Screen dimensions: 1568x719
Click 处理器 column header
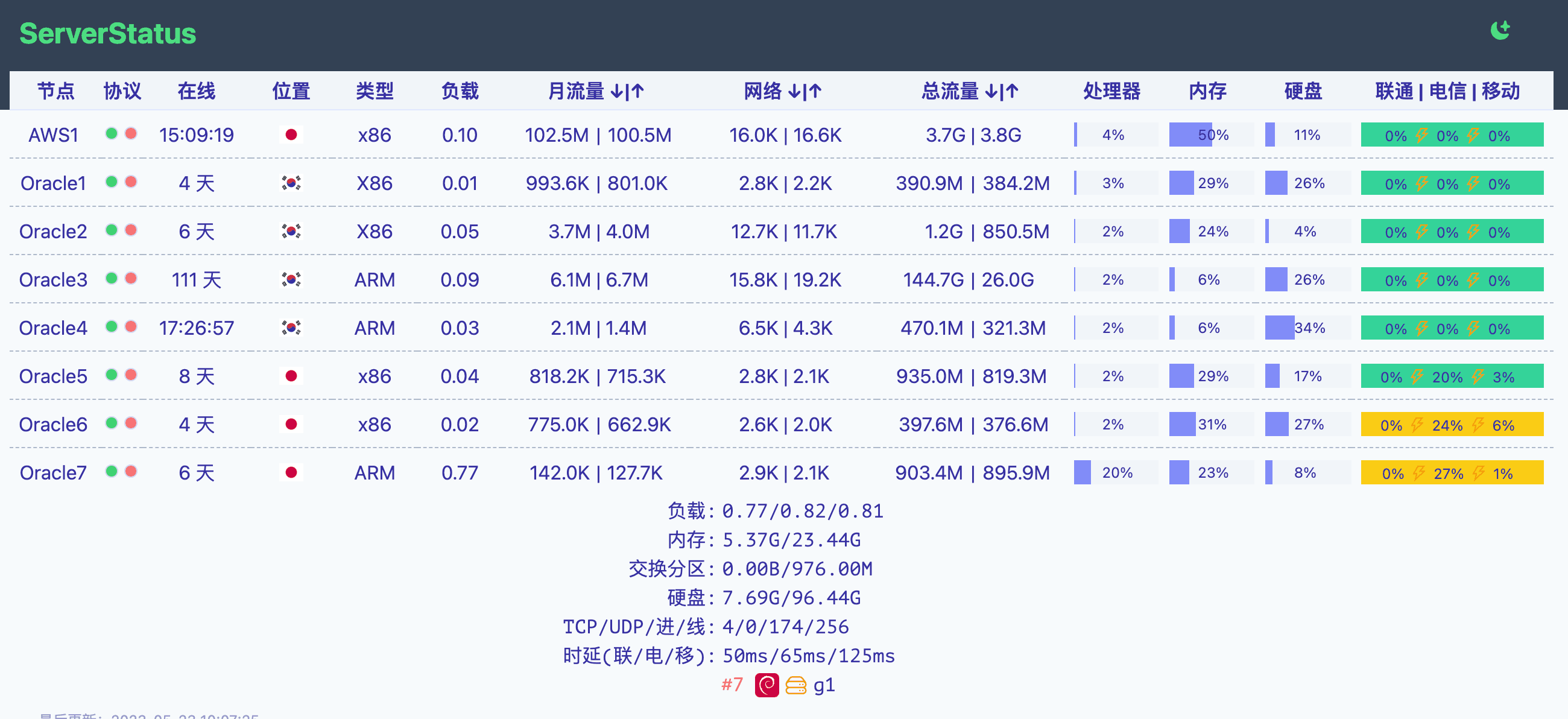pyautogui.click(x=1111, y=91)
